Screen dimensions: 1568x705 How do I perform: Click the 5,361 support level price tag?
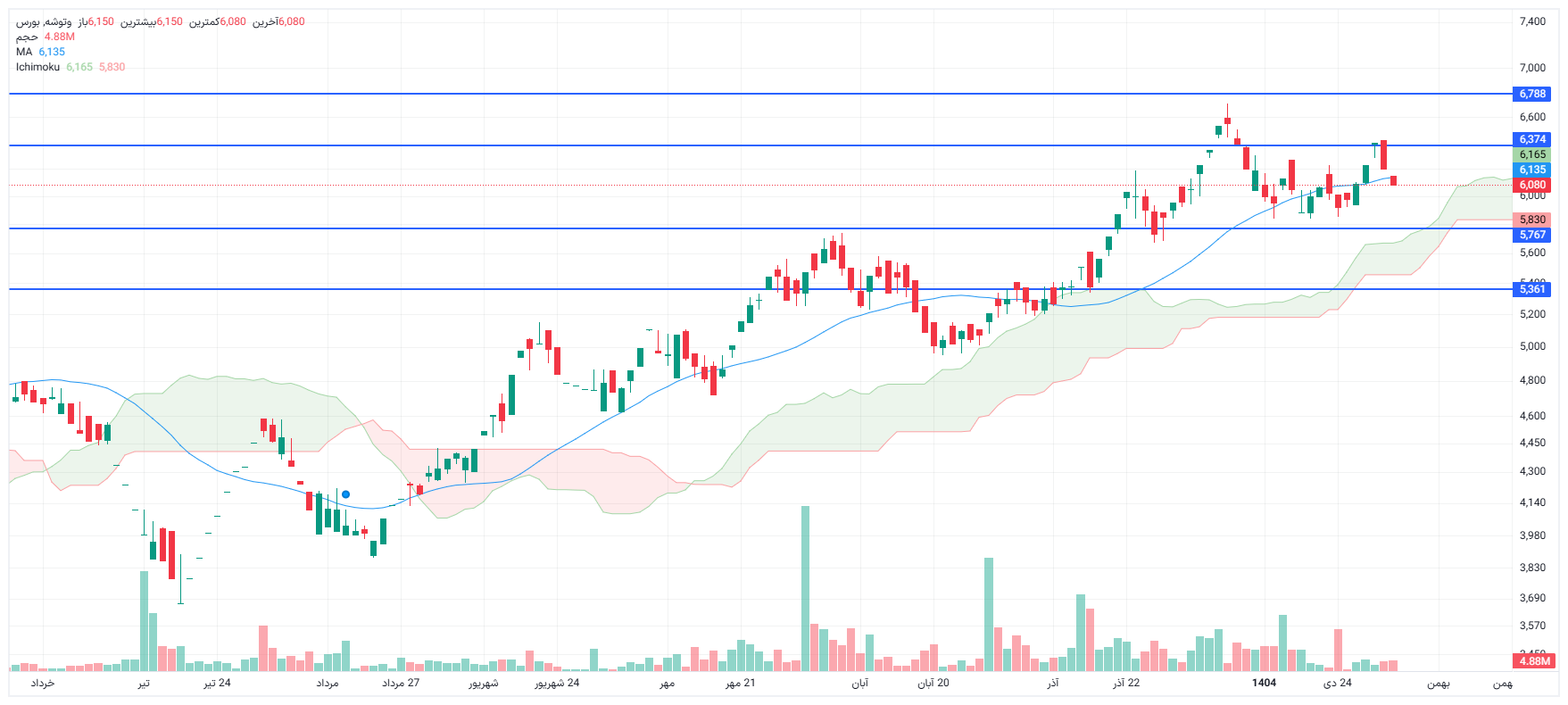coord(1532,289)
